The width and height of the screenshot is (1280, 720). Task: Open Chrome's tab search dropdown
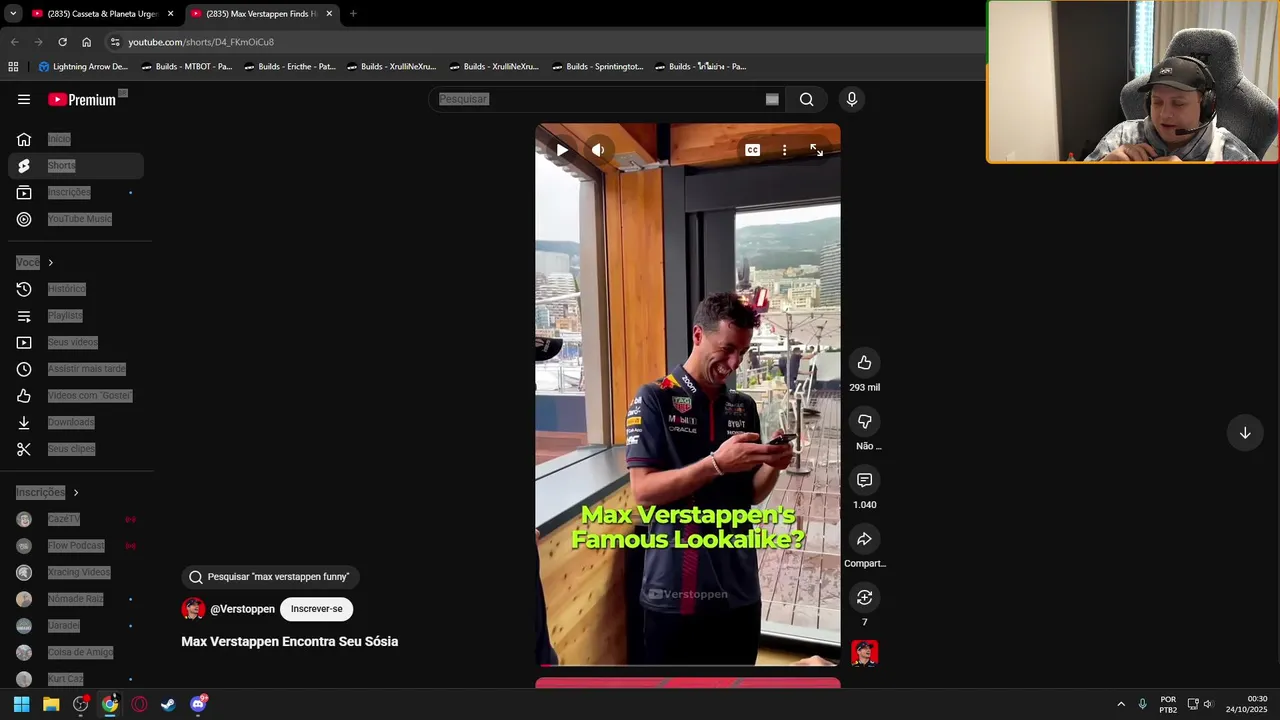13,14
